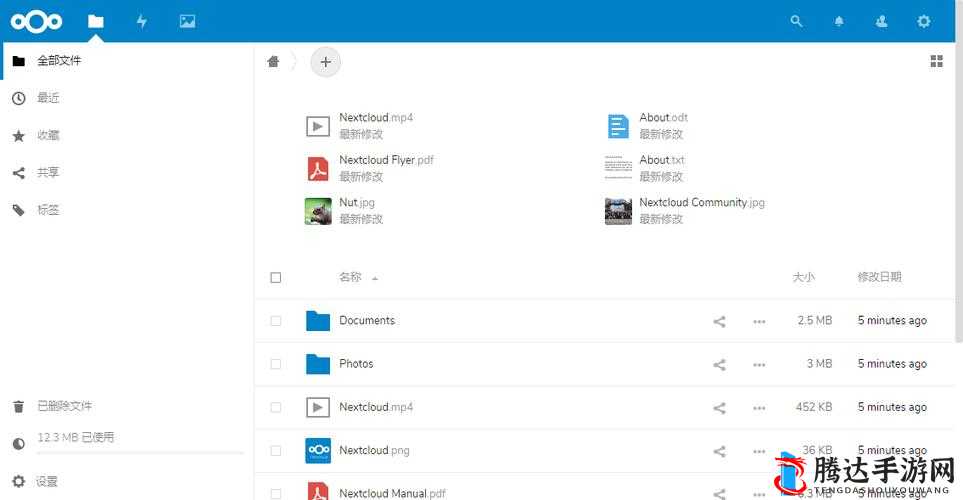The image size is (963, 500).
Task: Click the Nextcloud Manual.pdf icon
Action: point(318,491)
